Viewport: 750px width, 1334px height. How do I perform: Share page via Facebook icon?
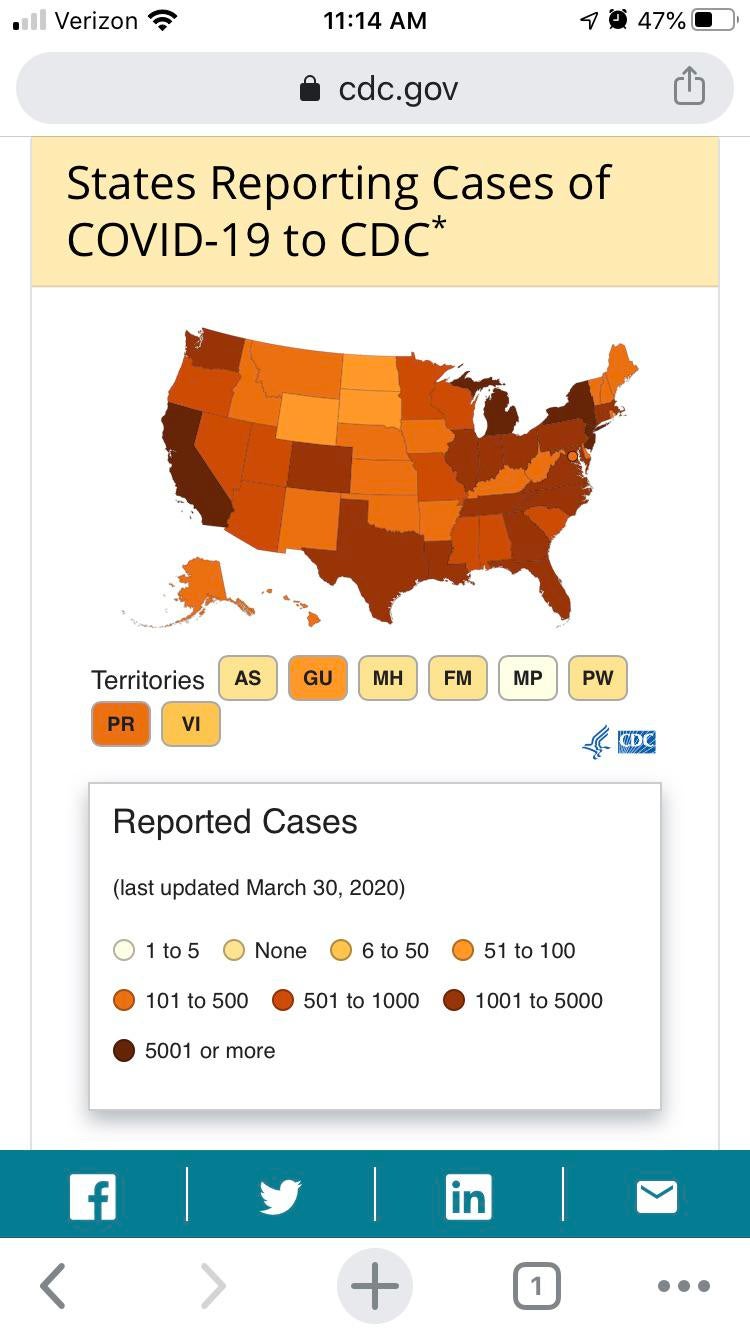coord(93,1196)
